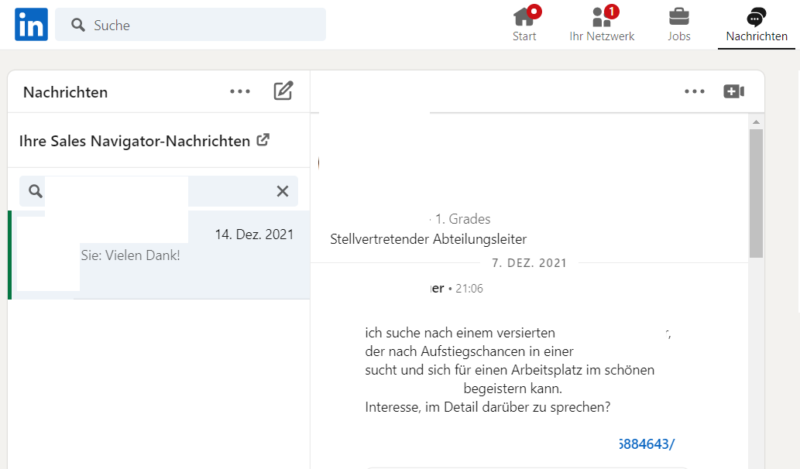Go to the Start tab
Viewport: 800px width, 469px height.
point(524,24)
